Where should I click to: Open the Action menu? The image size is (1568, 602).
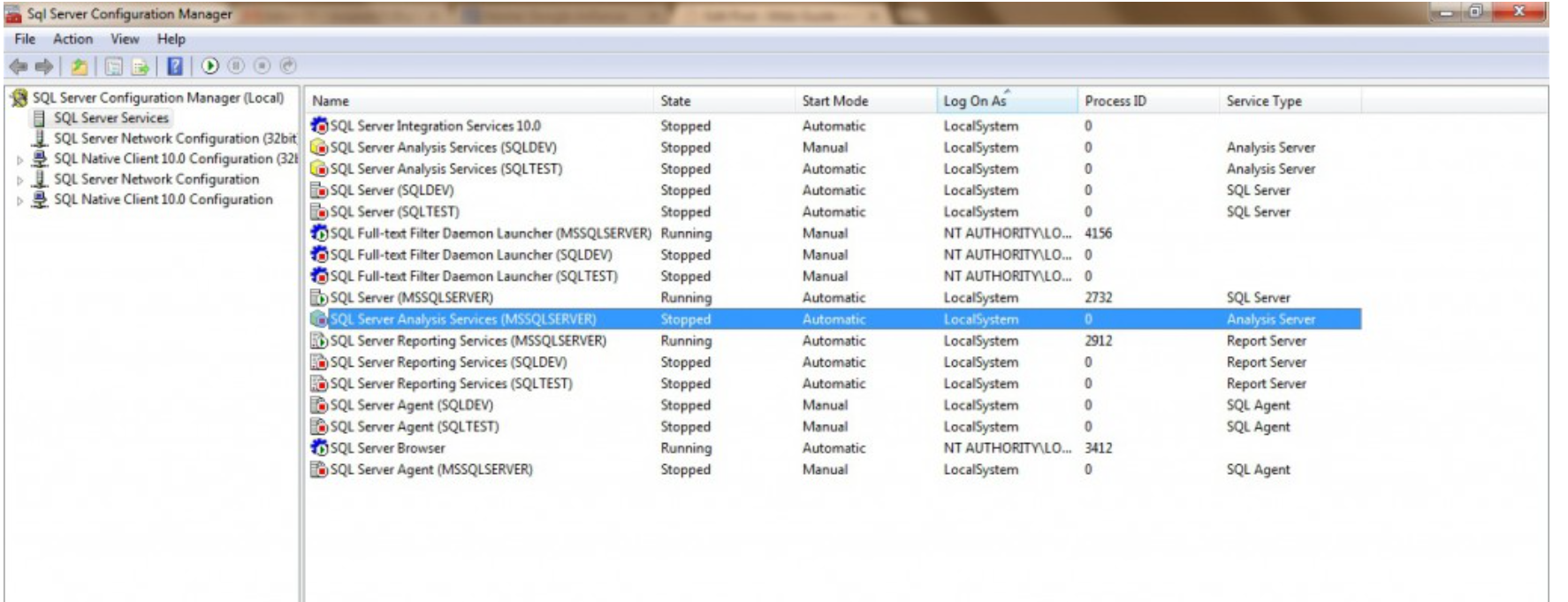[x=72, y=39]
